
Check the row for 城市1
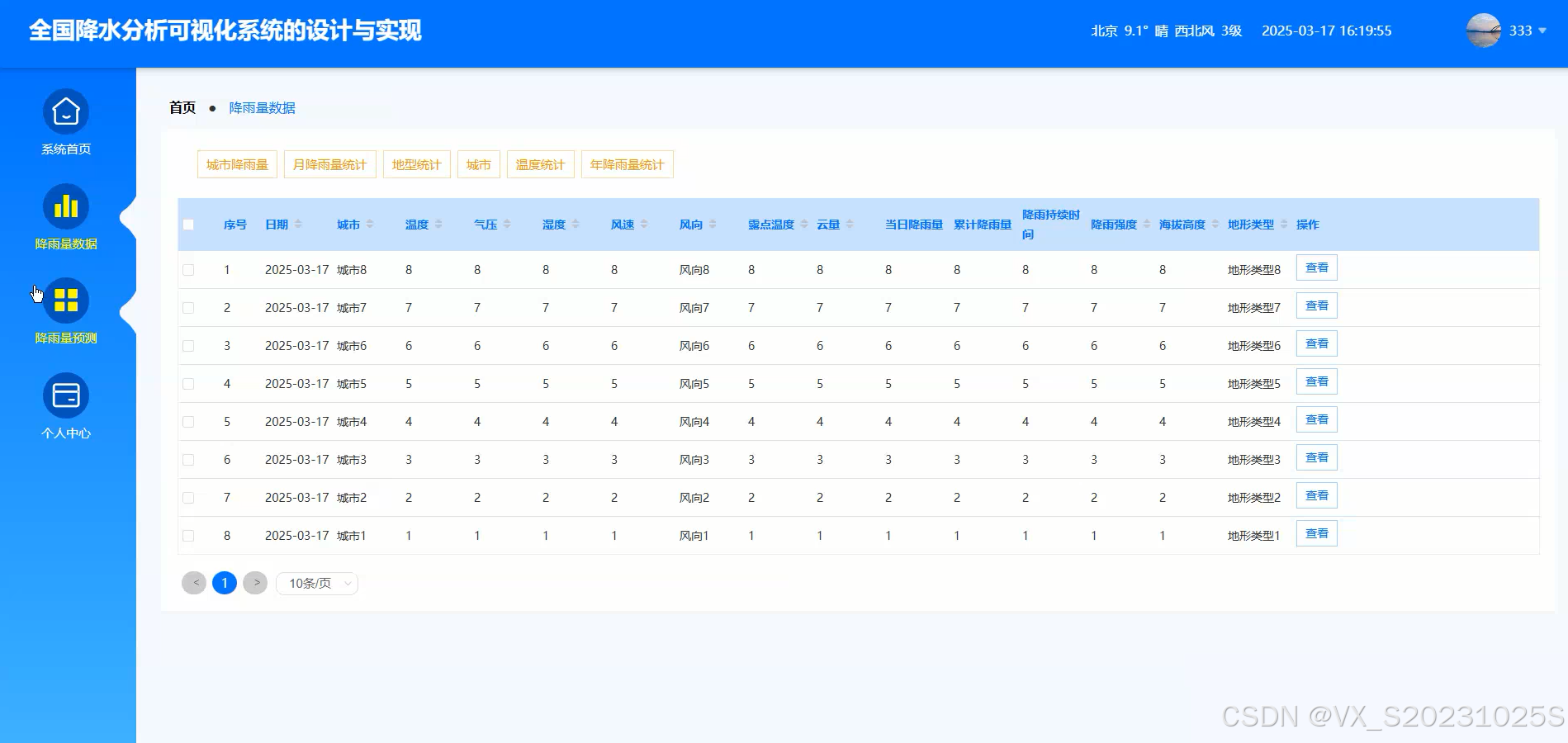[x=188, y=536]
